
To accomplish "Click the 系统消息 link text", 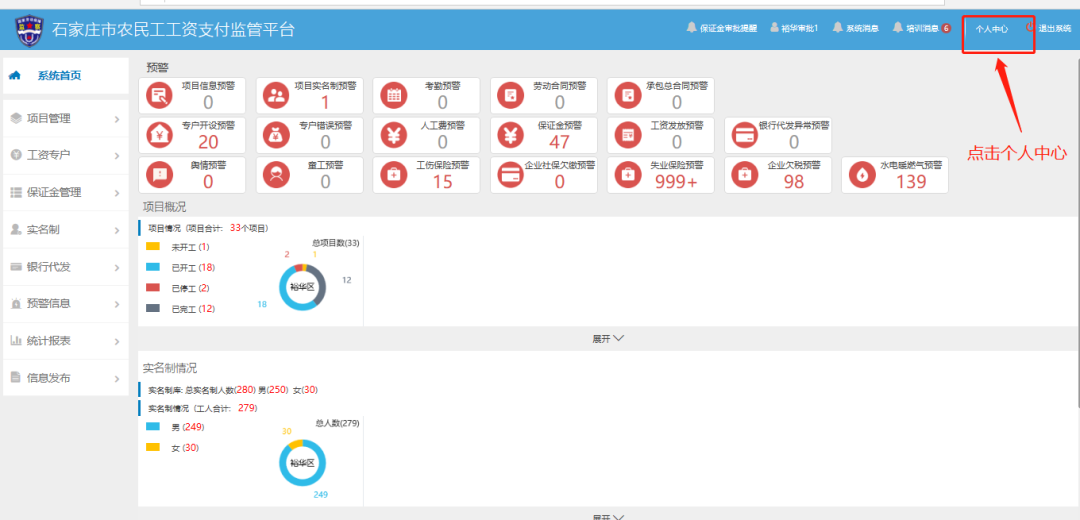I will pyautogui.click(x=862, y=29).
